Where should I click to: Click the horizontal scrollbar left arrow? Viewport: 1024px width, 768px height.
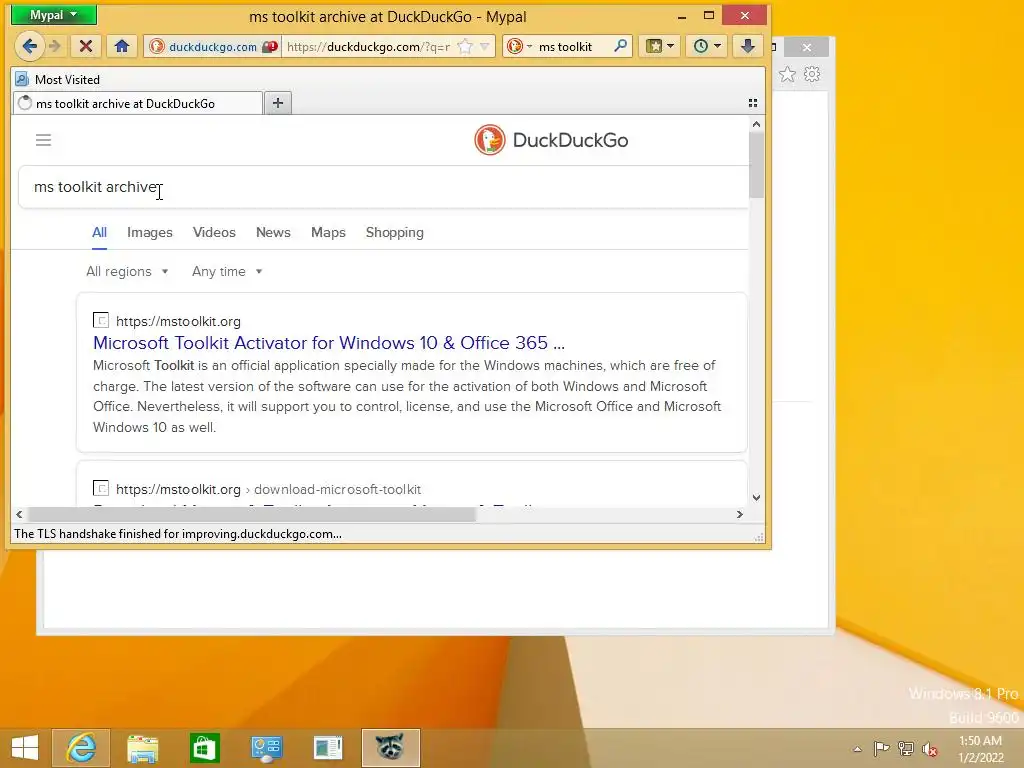click(19, 515)
